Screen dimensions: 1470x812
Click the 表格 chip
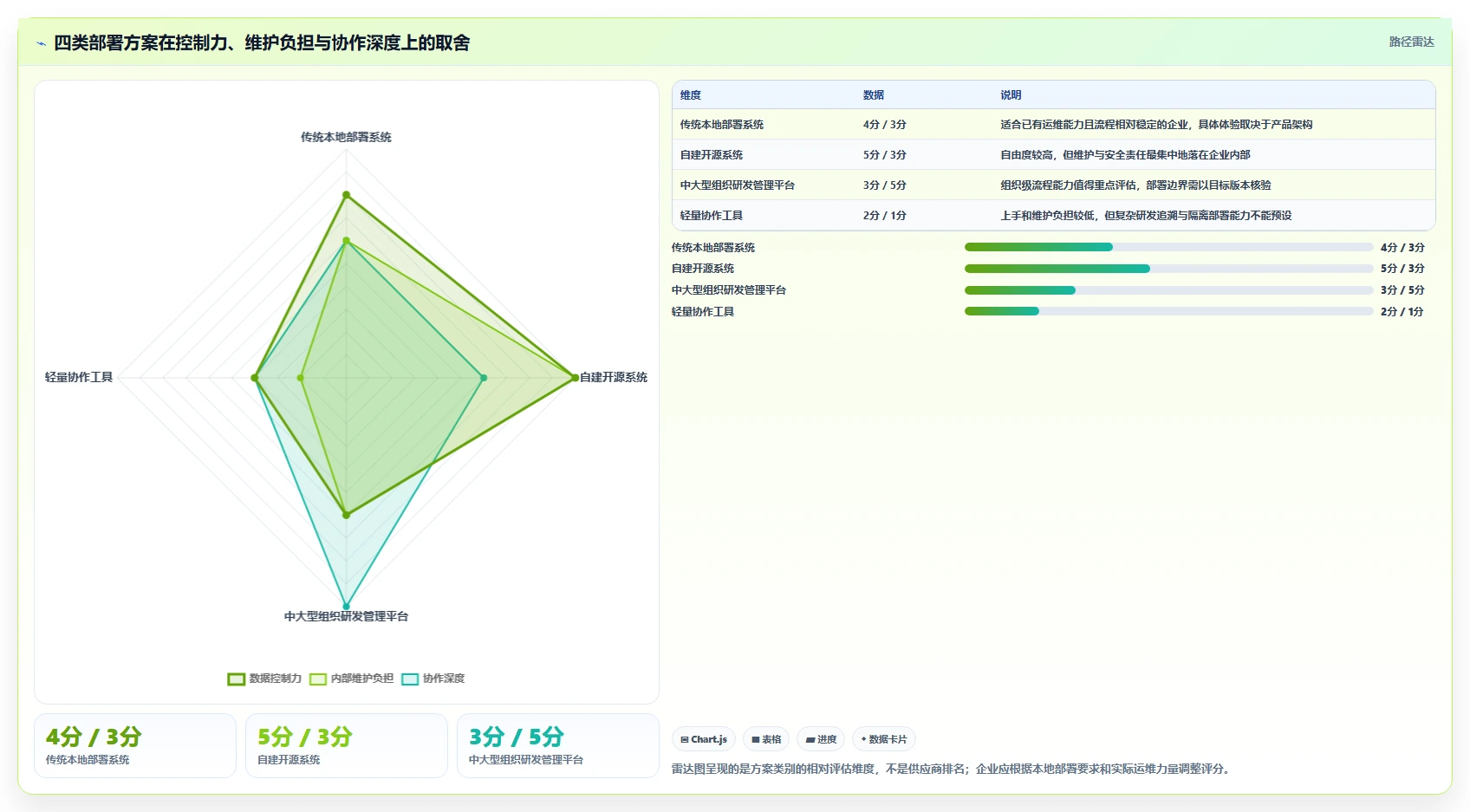coord(766,739)
